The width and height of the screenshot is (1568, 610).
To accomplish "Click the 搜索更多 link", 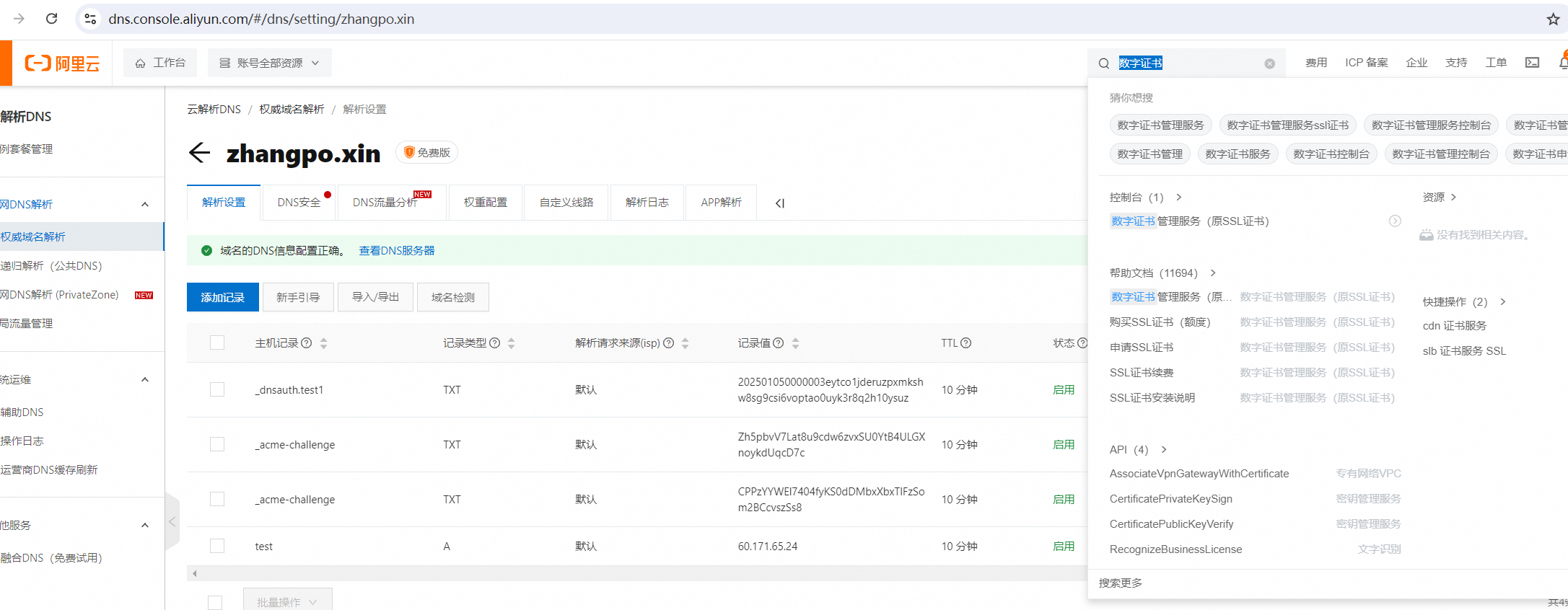I will pyautogui.click(x=1121, y=583).
